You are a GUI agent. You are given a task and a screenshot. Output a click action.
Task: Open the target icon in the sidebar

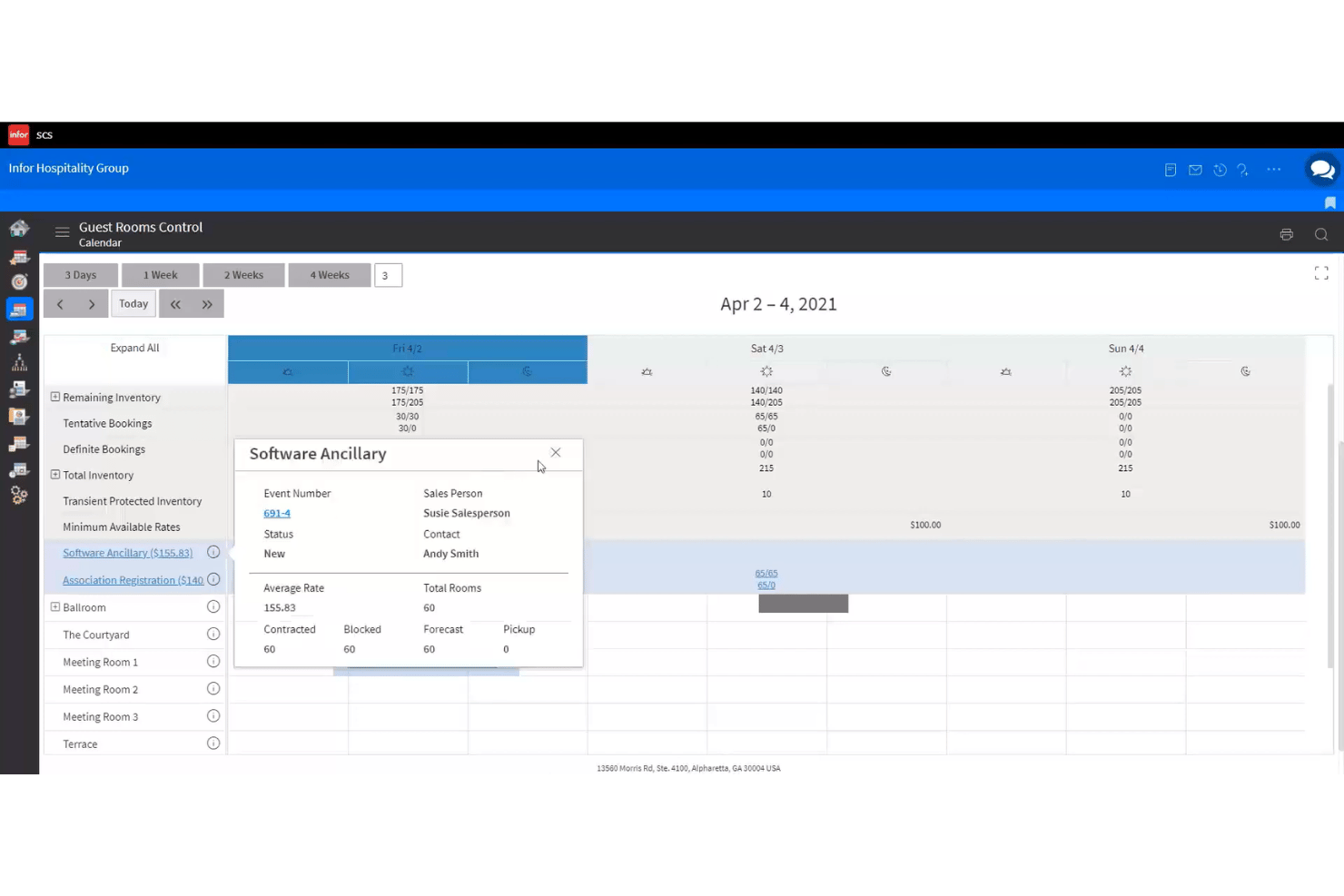(x=19, y=281)
